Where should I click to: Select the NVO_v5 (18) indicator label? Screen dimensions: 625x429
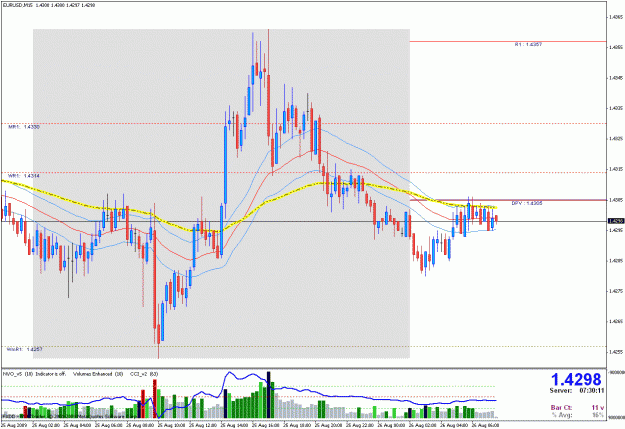click(x=18, y=374)
